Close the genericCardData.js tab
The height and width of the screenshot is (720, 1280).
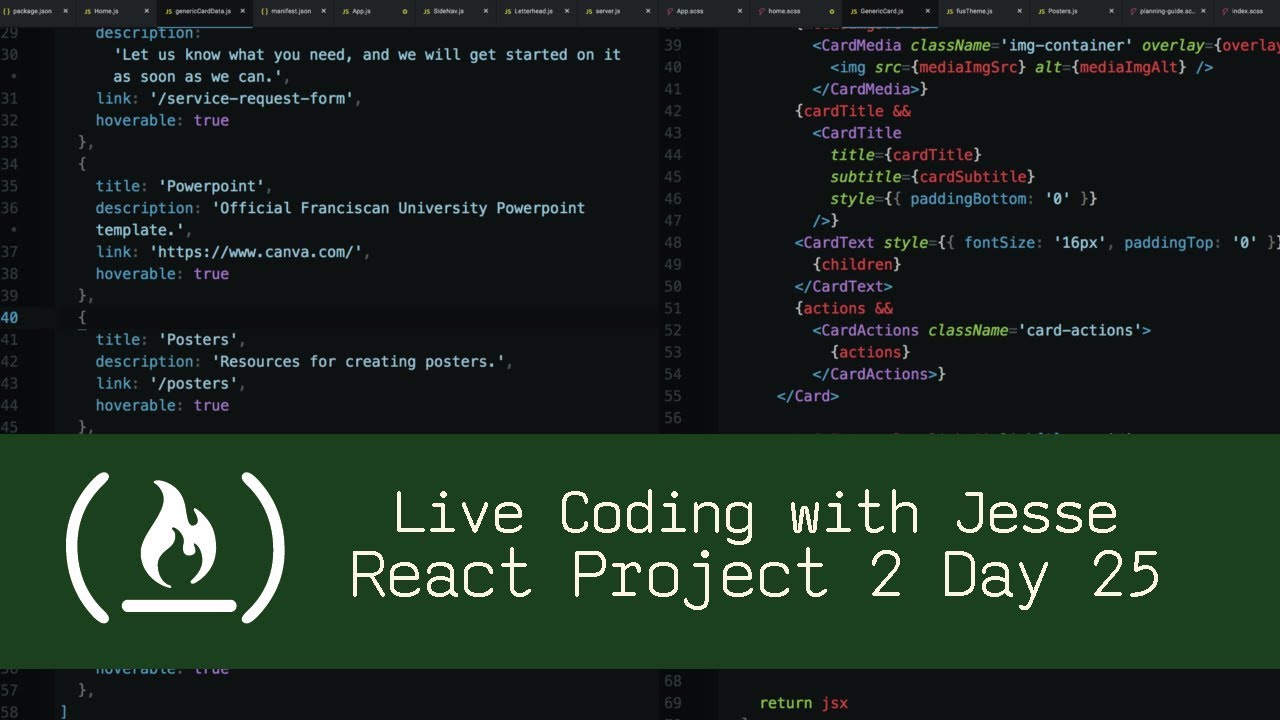tap(242, 11)
